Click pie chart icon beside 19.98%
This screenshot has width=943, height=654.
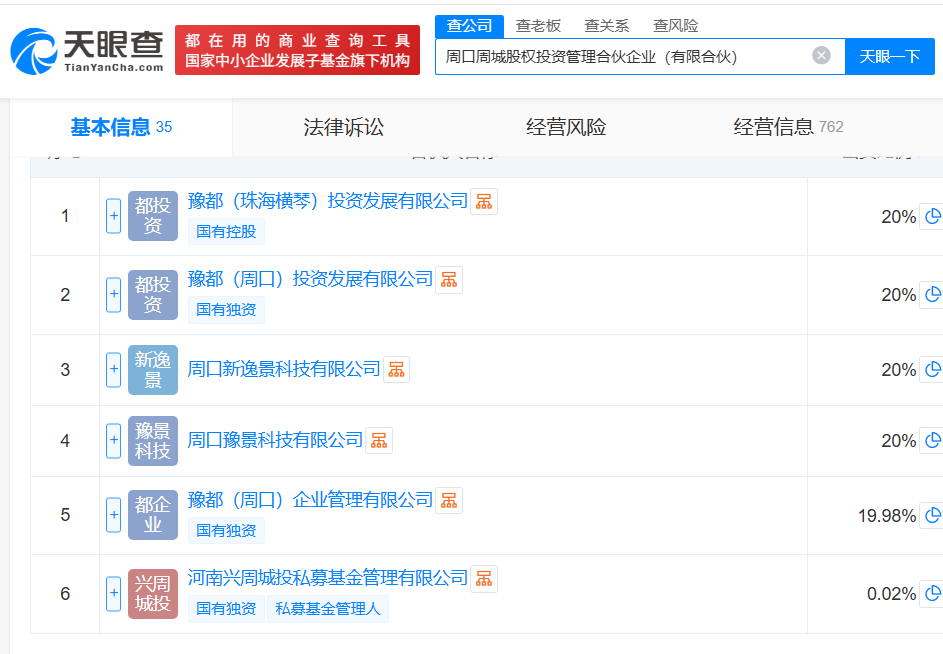[x=932, y=515]
